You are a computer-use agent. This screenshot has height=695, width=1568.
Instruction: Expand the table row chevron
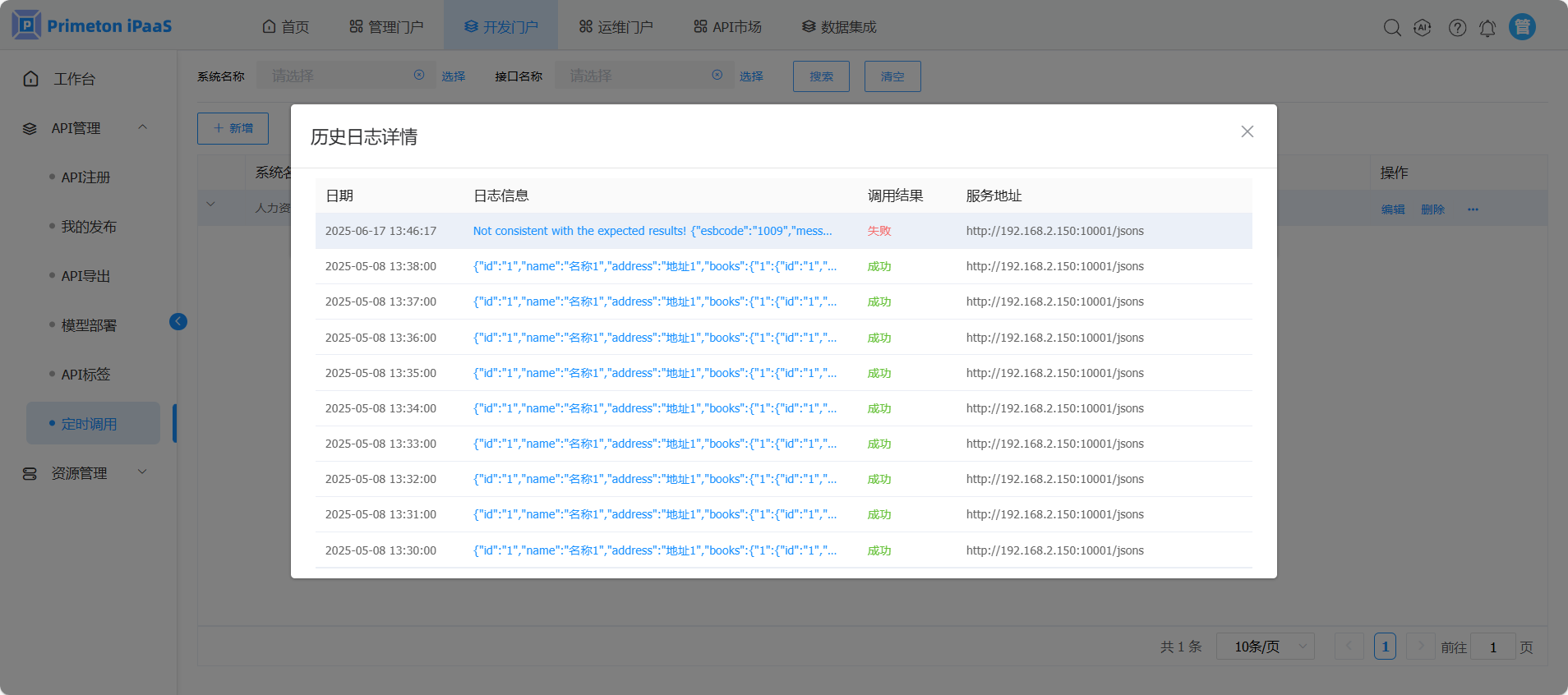point(211,205)
